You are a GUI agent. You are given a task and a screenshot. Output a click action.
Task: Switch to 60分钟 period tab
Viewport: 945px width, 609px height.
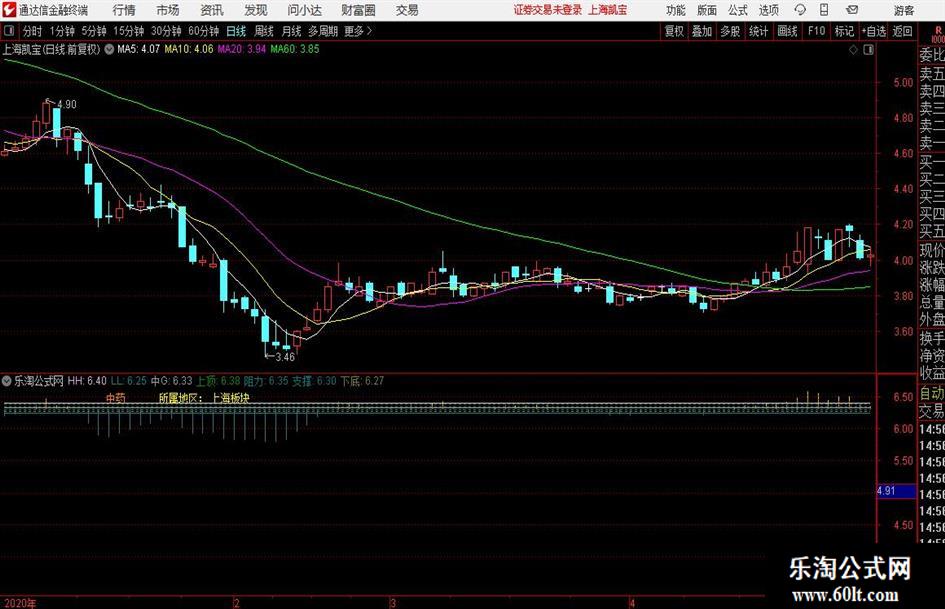coord(203,31)
